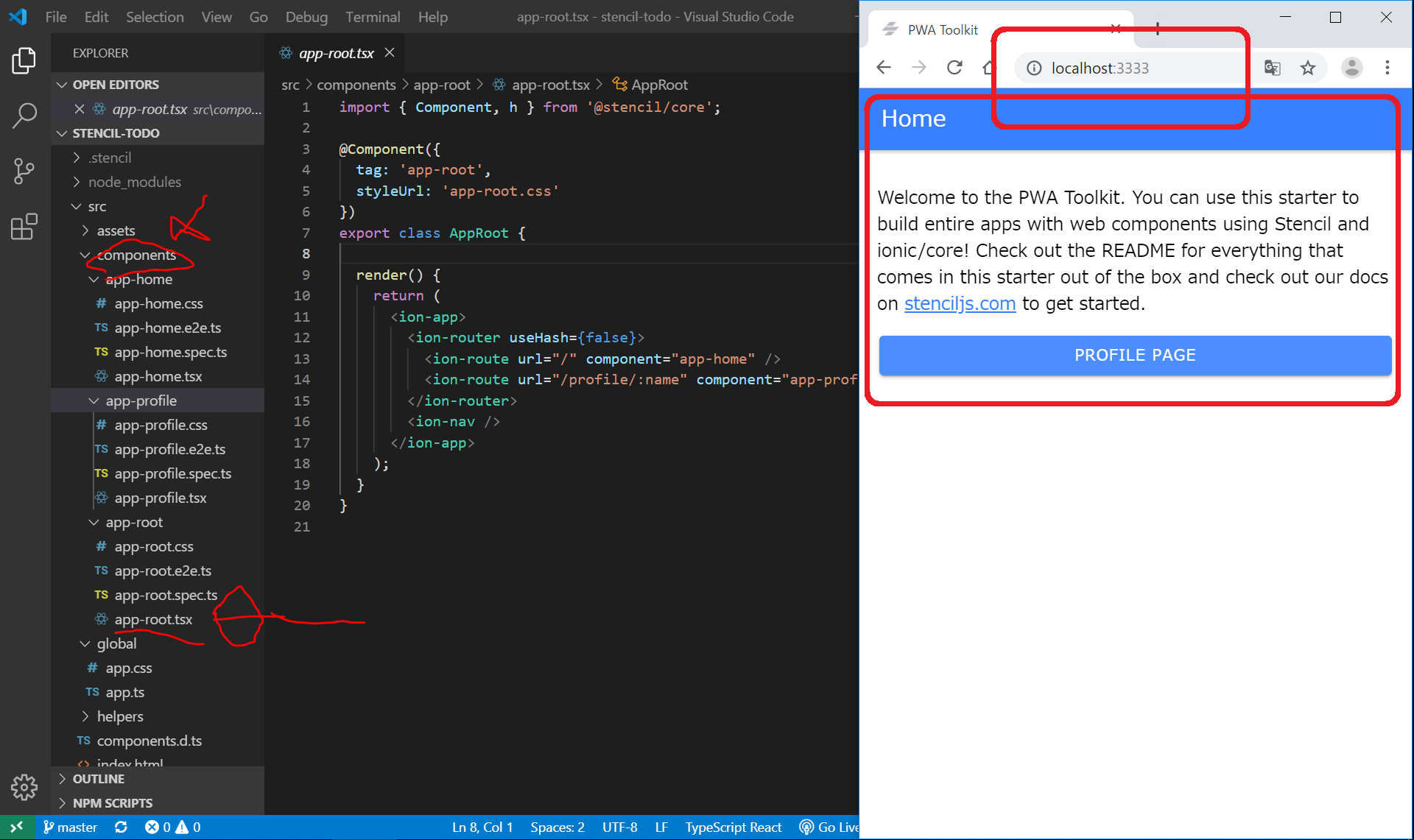Follow the stenciljs.com link
Viewport: 1414px width, 840px height.
click(960, 303)
